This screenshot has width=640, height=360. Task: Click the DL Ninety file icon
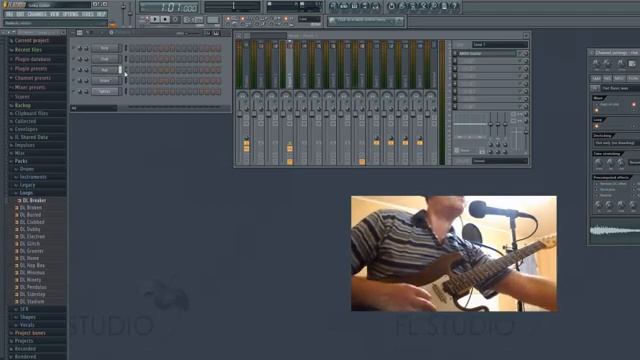tap(17, 280)
